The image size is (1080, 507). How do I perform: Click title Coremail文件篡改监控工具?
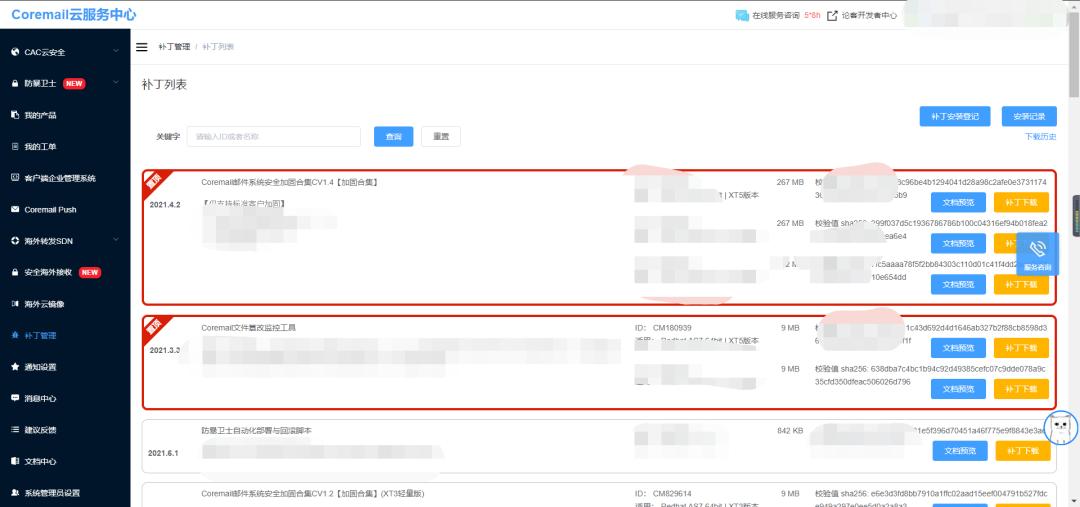pyautogui.click(x=248, y=328)
